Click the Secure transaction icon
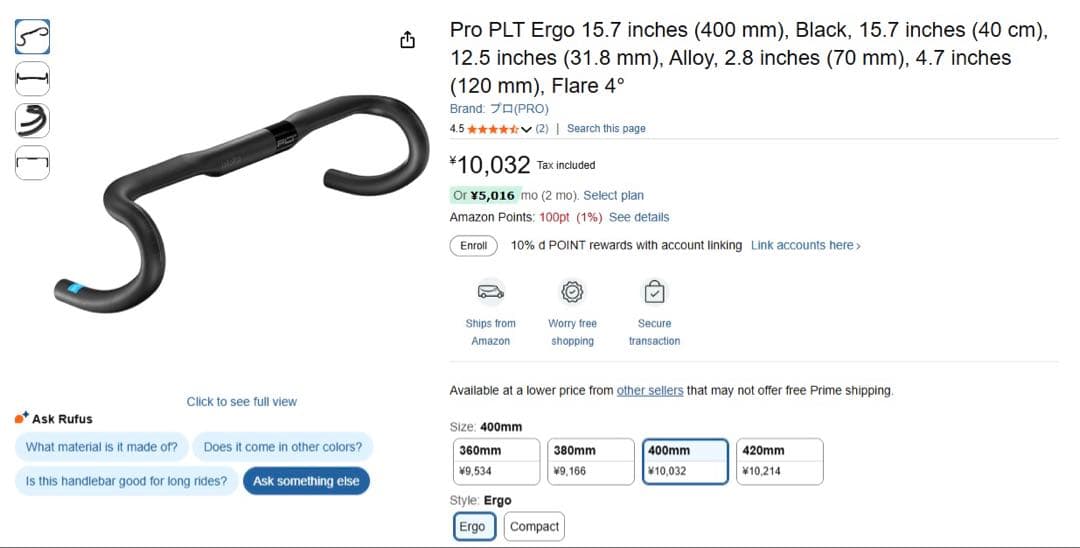This screenshot has width=1080, height=548. point(654,292)
